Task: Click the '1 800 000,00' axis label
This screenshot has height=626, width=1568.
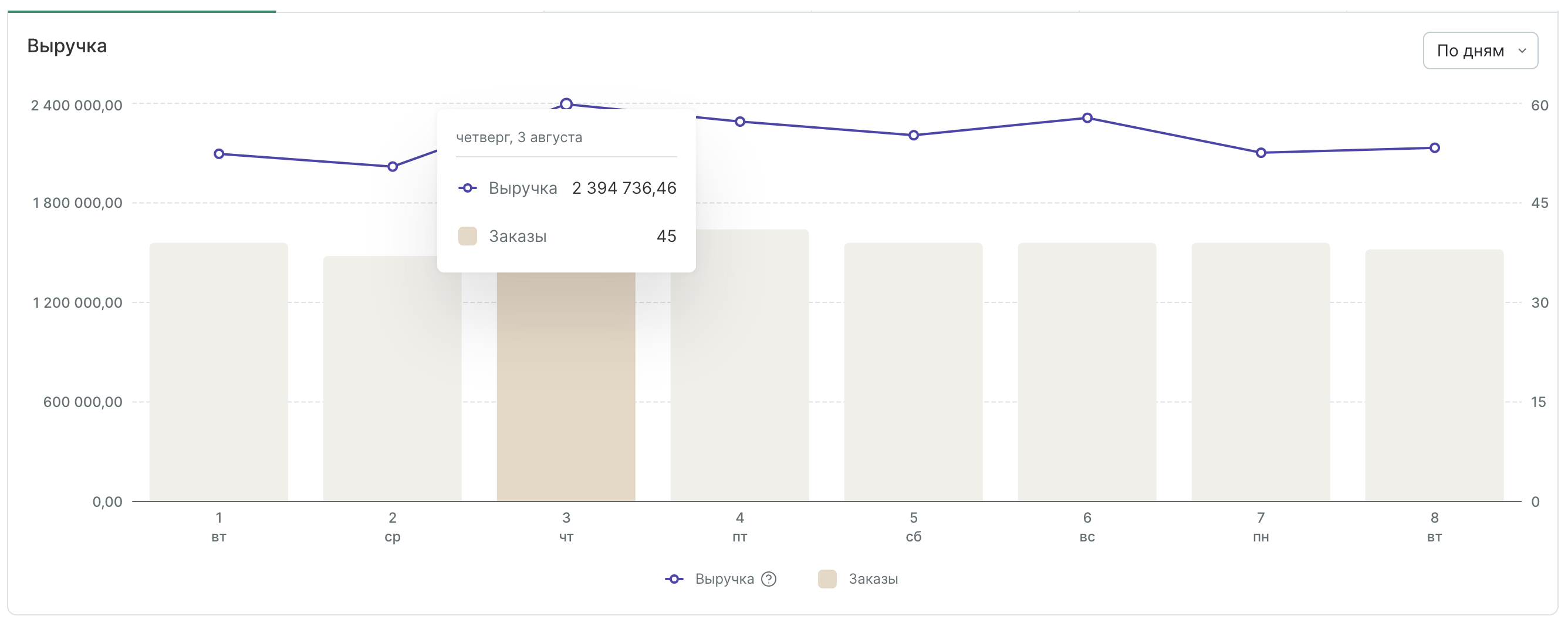Action: (x=77, y=203)
